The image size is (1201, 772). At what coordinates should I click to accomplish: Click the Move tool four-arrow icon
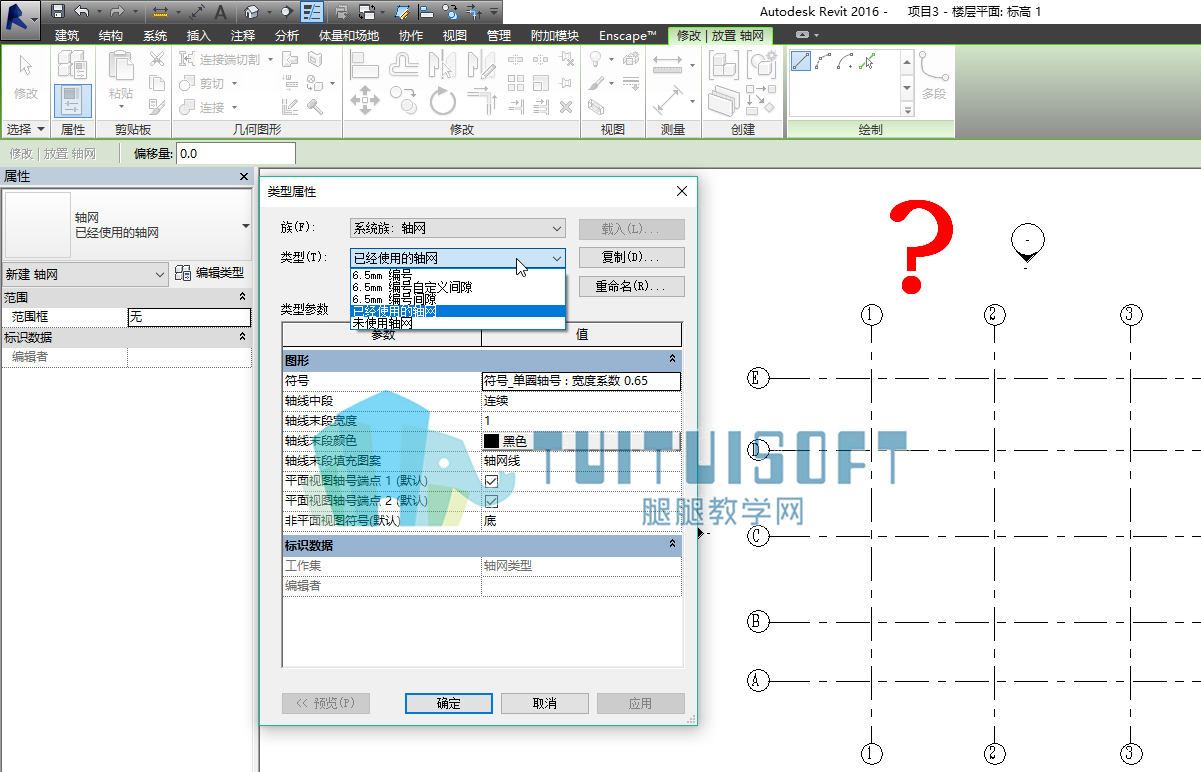point(364,100)
